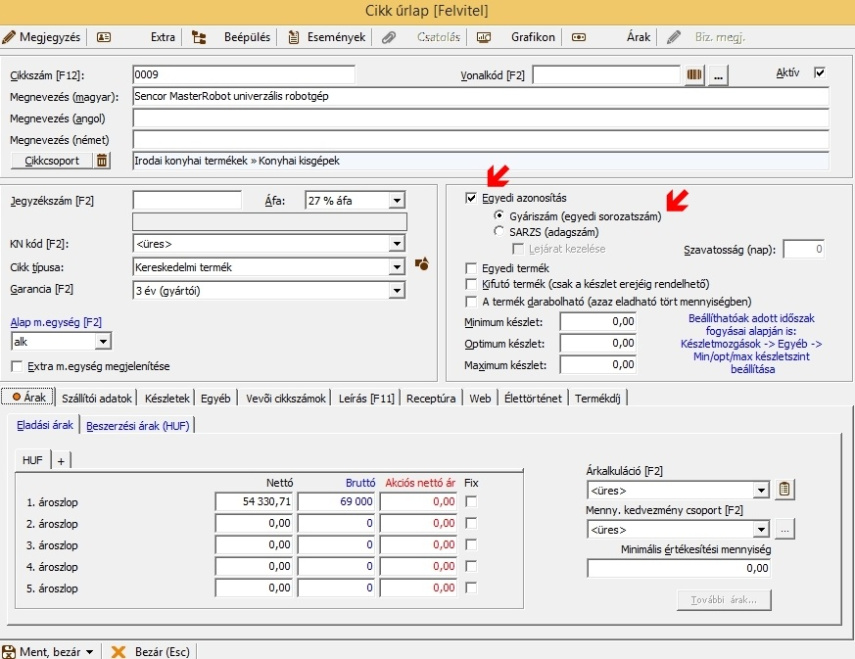Viewport: 855px width, 659px height.
Task: Click the Megjegyzés pencil icon in toolbar
Action: pyautogui.click(x=10, y=37)
